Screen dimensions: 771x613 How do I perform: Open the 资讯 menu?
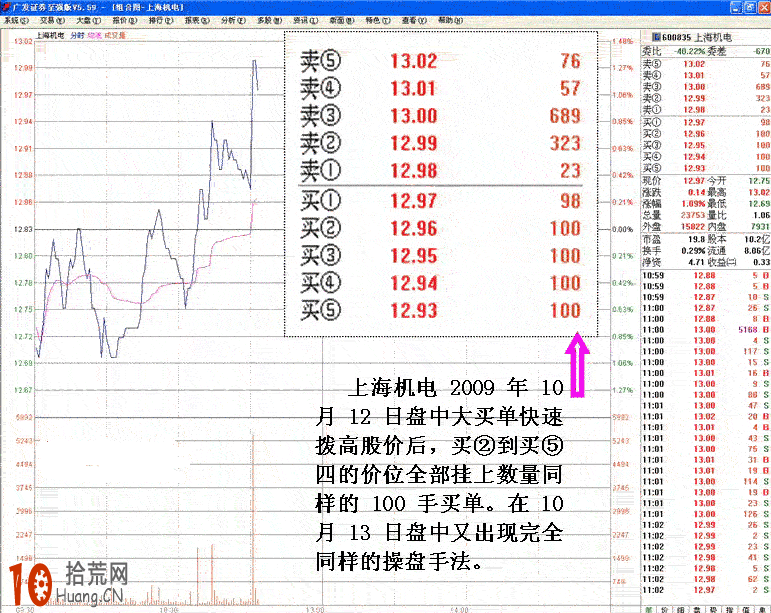tap(302, 19)
